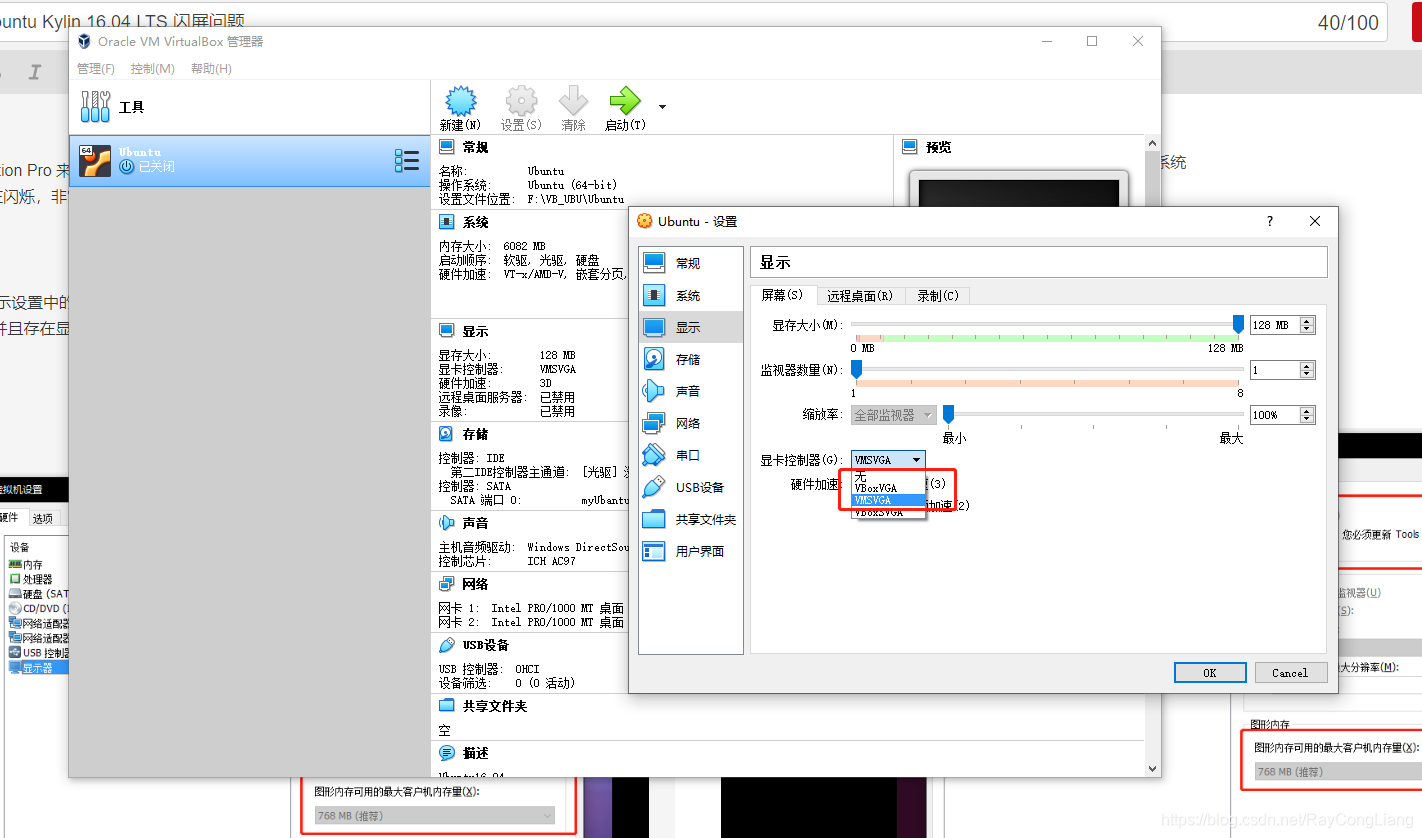
Task: Click the 工具 (Tools) wrench icon
Action: 96,107
